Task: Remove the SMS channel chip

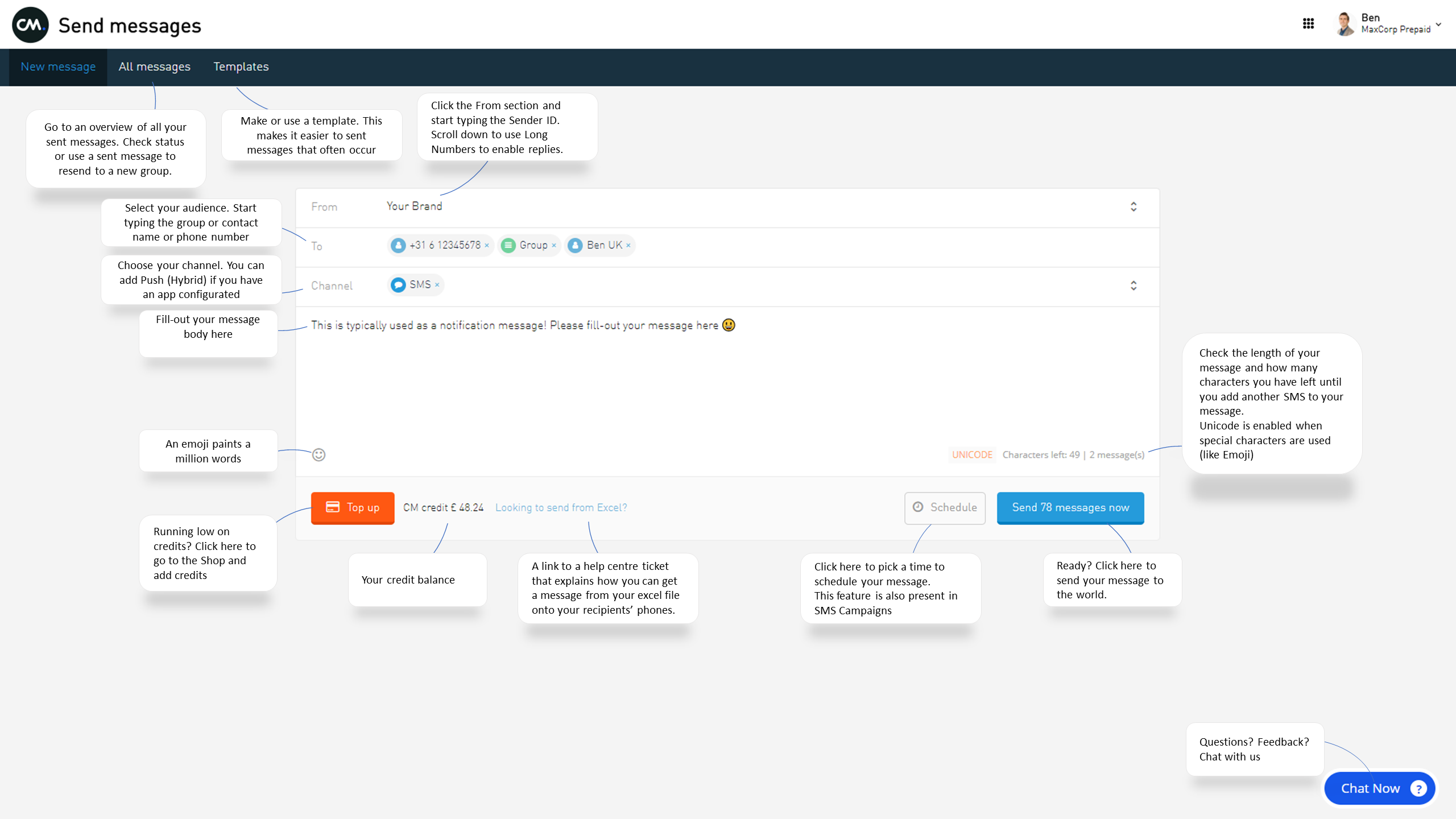Action: 437,285
